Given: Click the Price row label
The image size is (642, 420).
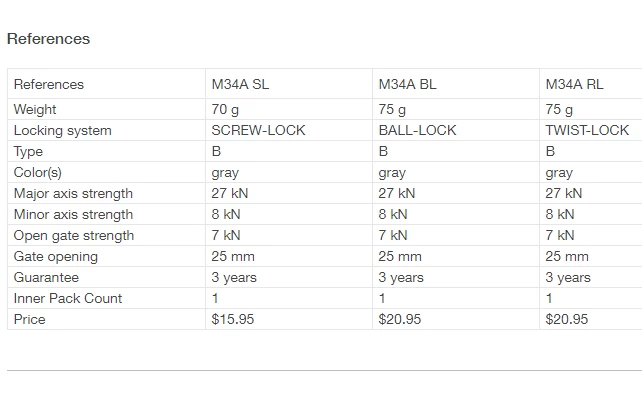Looking at the screenshot, I should (x=30, y=319).
